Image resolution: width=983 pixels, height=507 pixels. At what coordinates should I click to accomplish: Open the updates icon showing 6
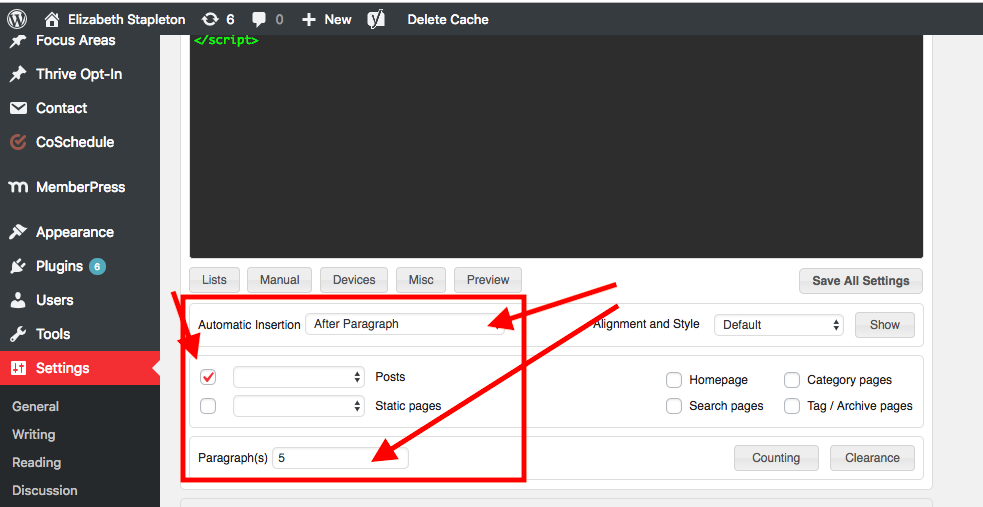(210, 19)
